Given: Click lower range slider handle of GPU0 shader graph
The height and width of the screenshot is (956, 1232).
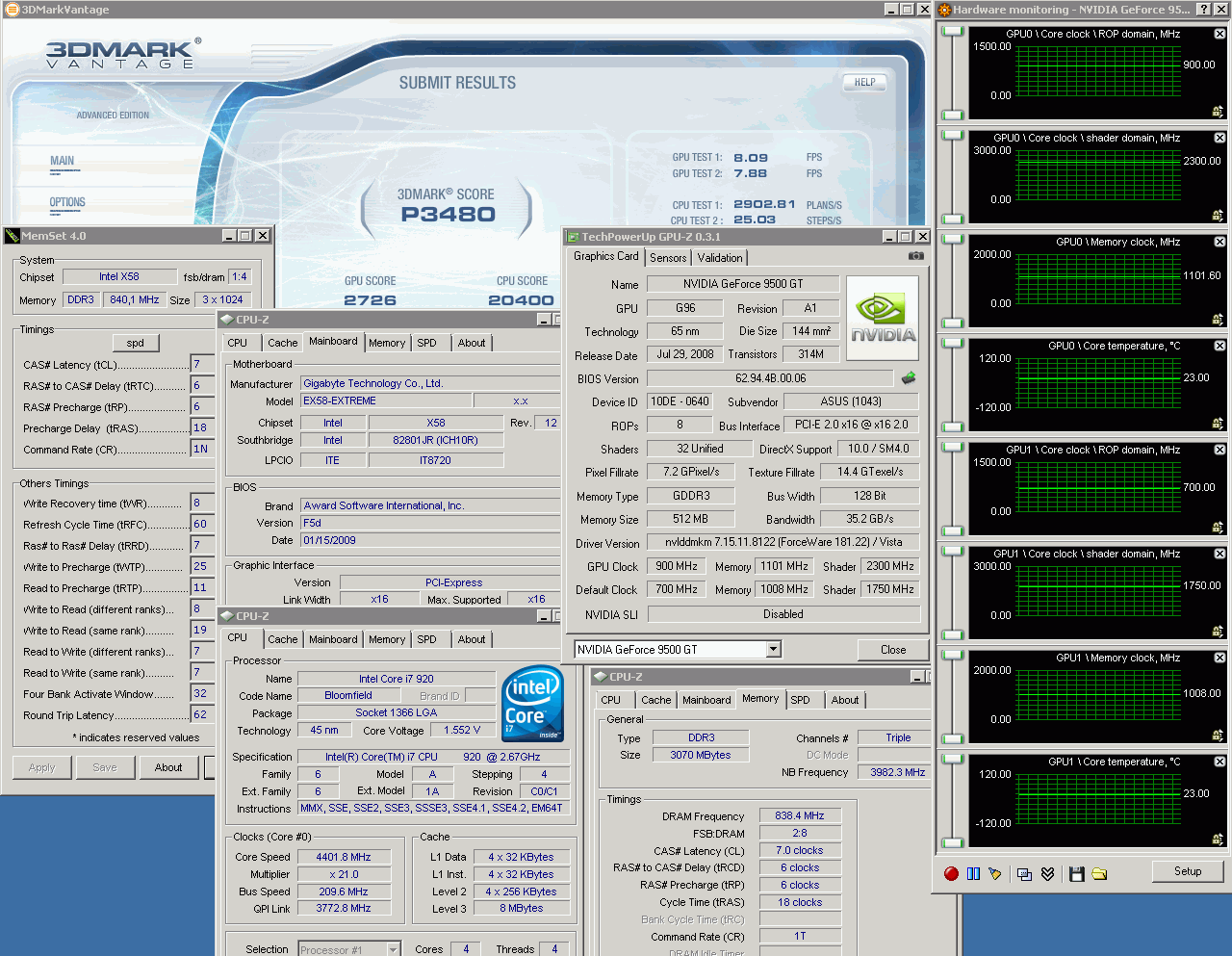Looking at the screenshot, I should [x=953, y=219].
